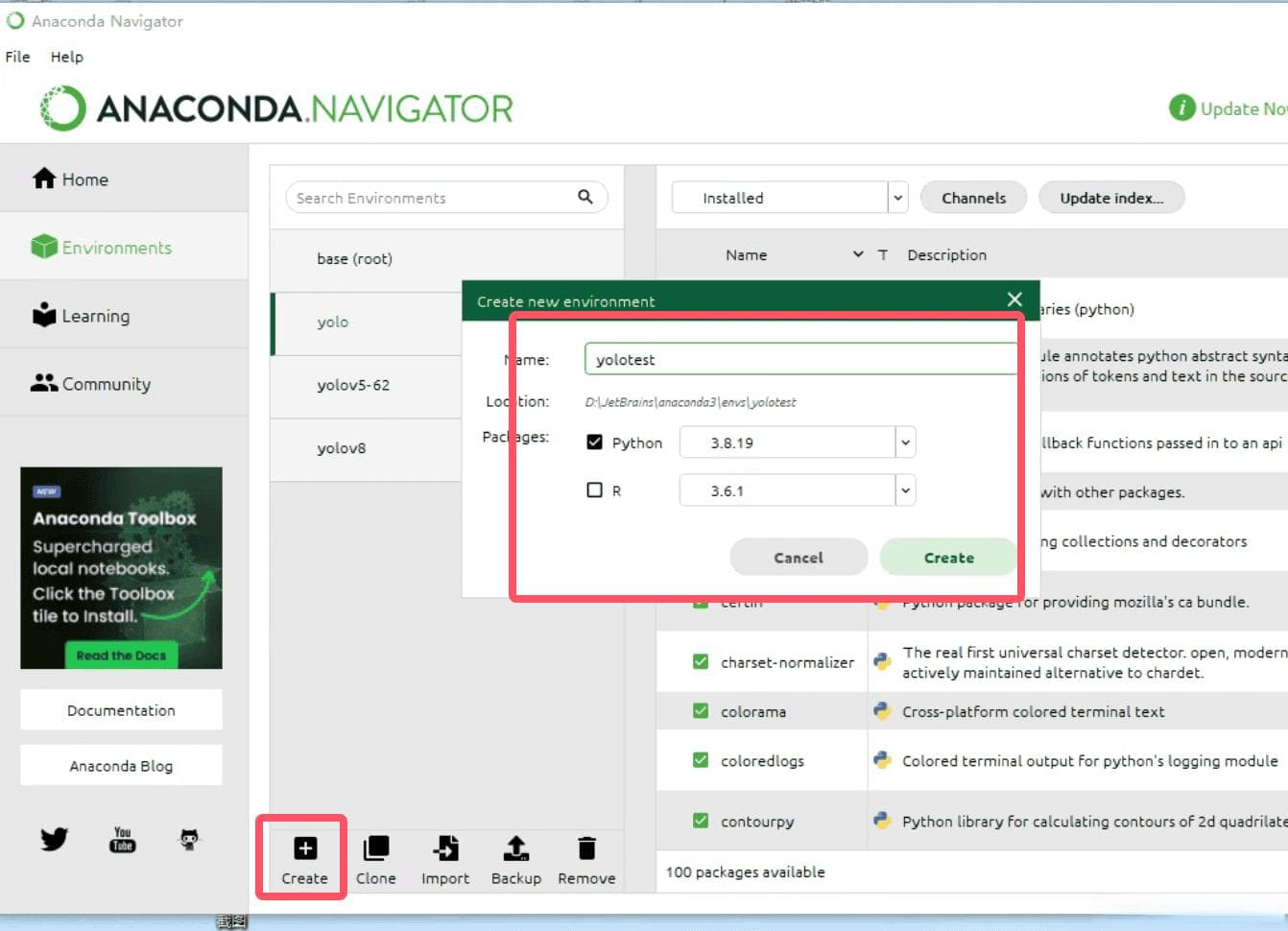Image resolution: width=1288 pixels, height=931 pixels.
Task: Toggle the contourpy package checkbox
Action: point(701,820)
